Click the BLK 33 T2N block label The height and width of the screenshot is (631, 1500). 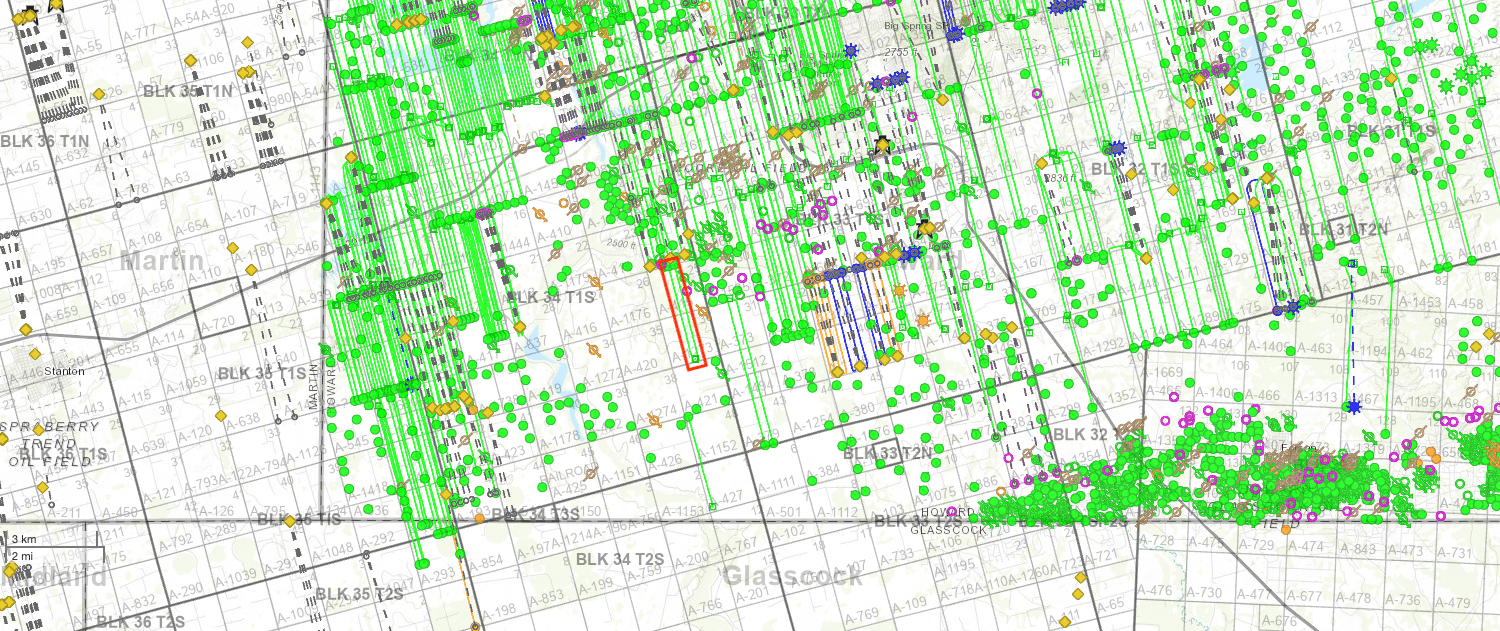click(887, 453)
